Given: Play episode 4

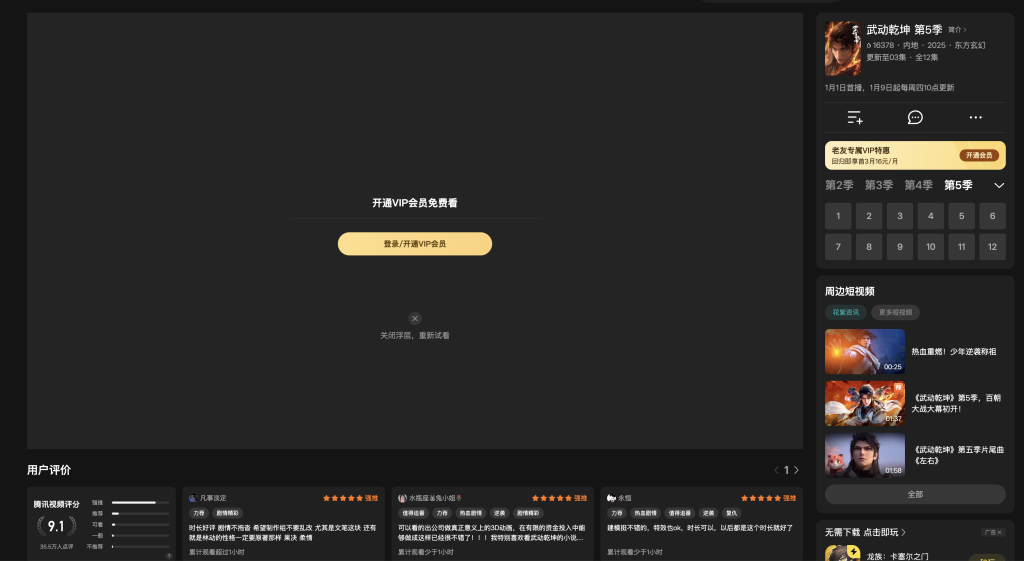Looking at the screenshot, I should pos(931,216).
